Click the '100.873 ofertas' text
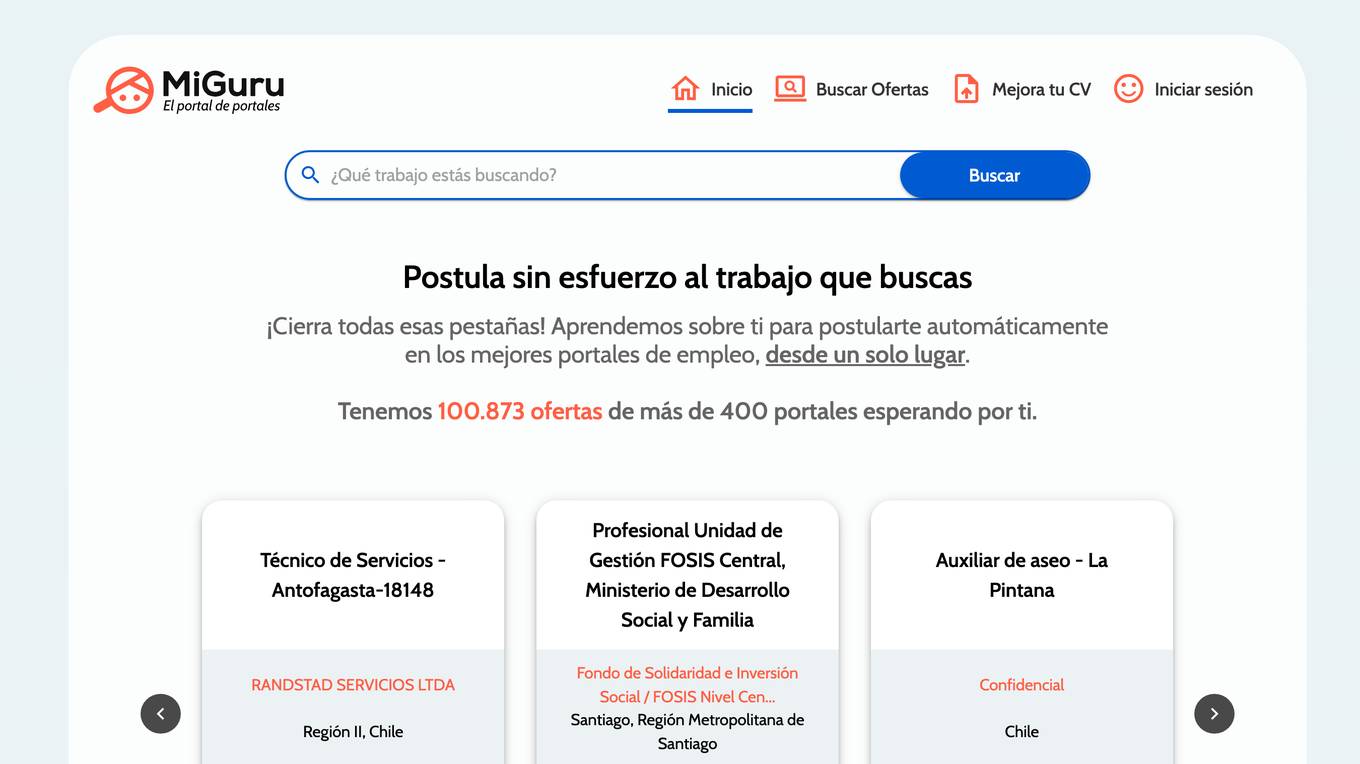The height and width of the screenshot is (764, 1360). (519, 411)
